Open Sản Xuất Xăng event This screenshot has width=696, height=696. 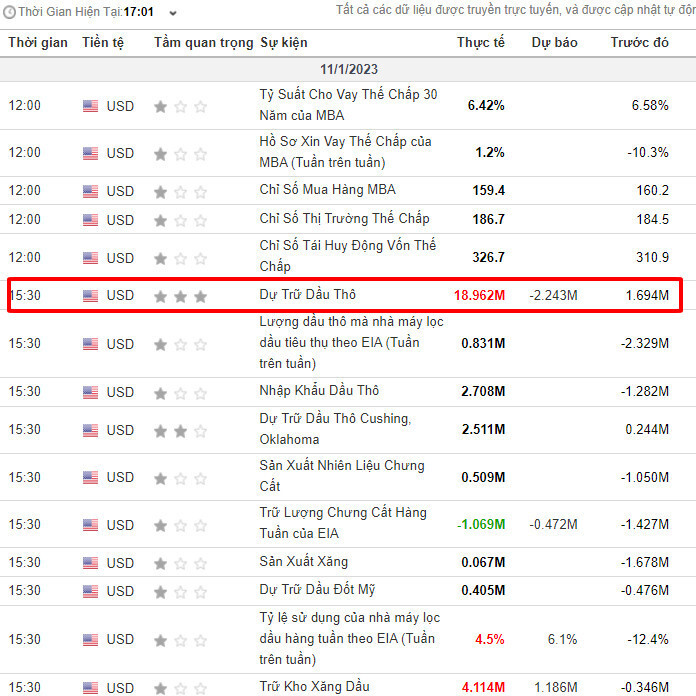tap(304, 562)
